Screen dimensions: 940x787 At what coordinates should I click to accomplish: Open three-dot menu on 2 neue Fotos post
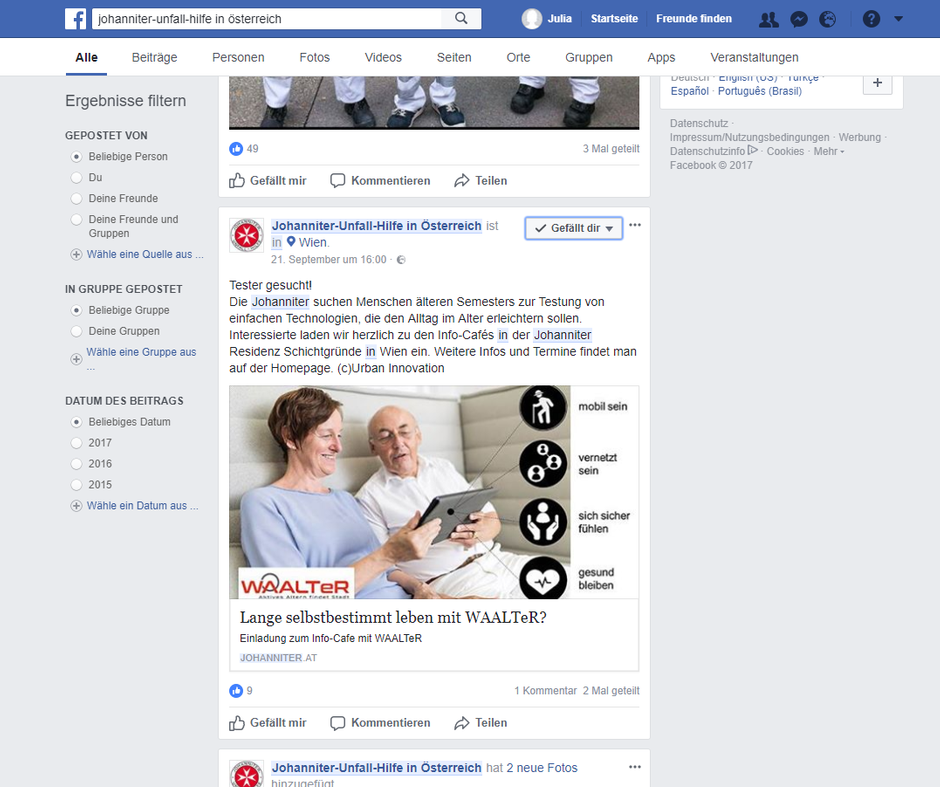pos(635,767)
